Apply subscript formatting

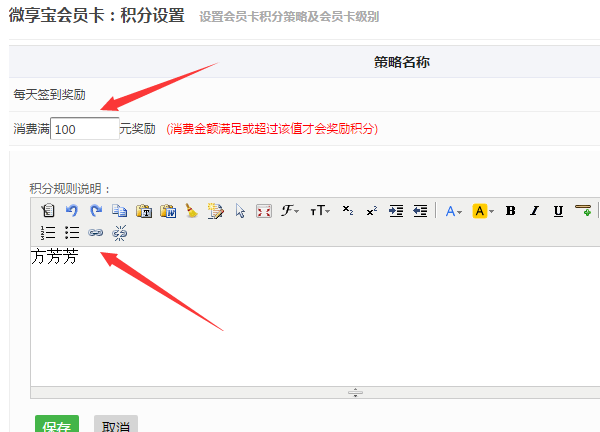pos(348,210)
